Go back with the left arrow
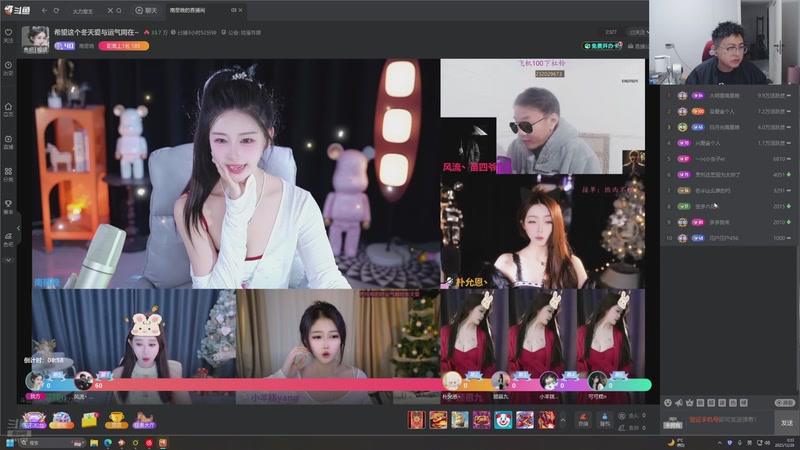800x450 pixels. (x=44, y=10)
